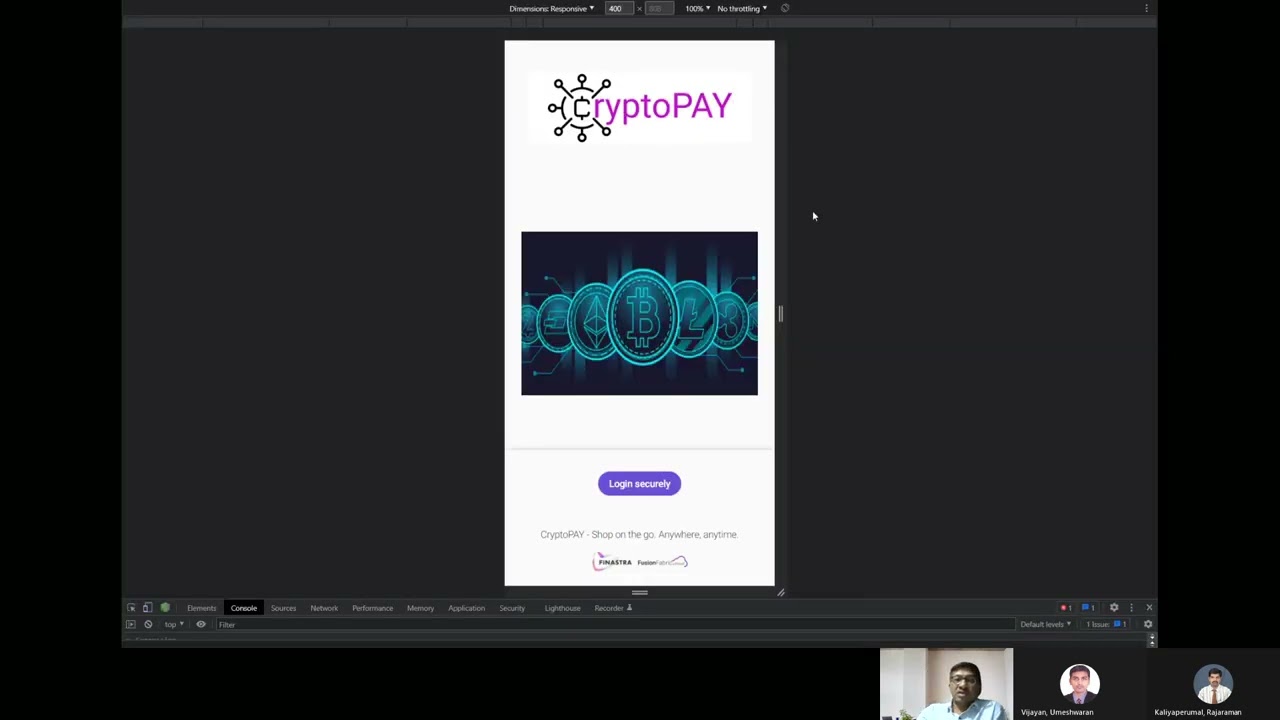Viewport: 1280px width, 720px height.
Task: Select participant Vijayan, Umeshwaran avatar
Action: [x=1079, y=684]
